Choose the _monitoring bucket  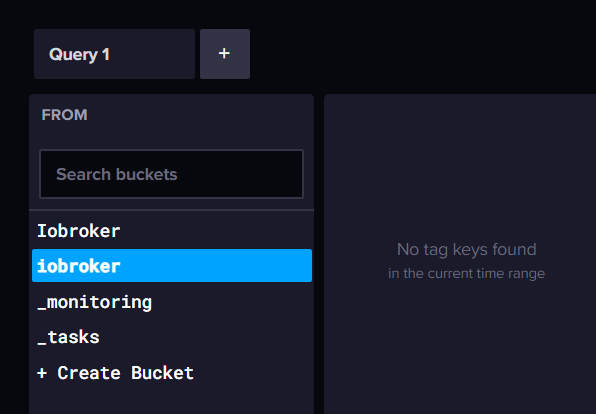pyautogui.click(x=172, y=302)
